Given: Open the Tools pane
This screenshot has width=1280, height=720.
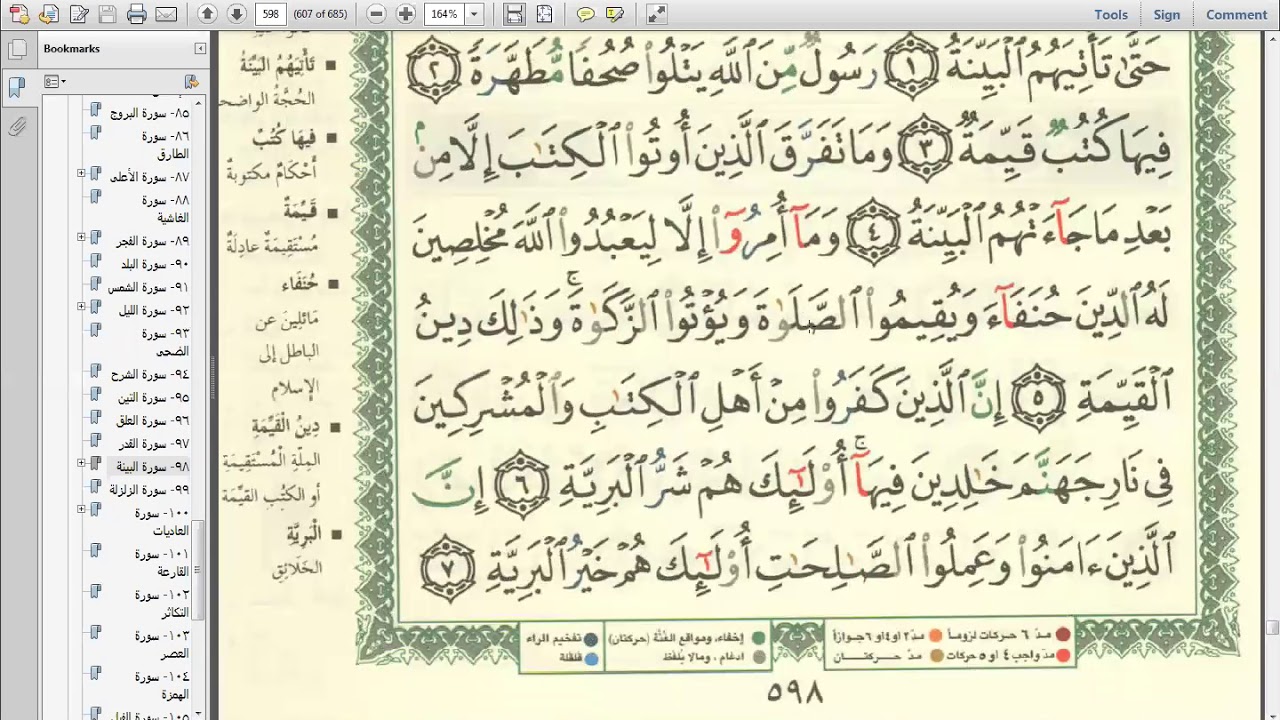Looking at the screenshot, I should [1111, 14].
